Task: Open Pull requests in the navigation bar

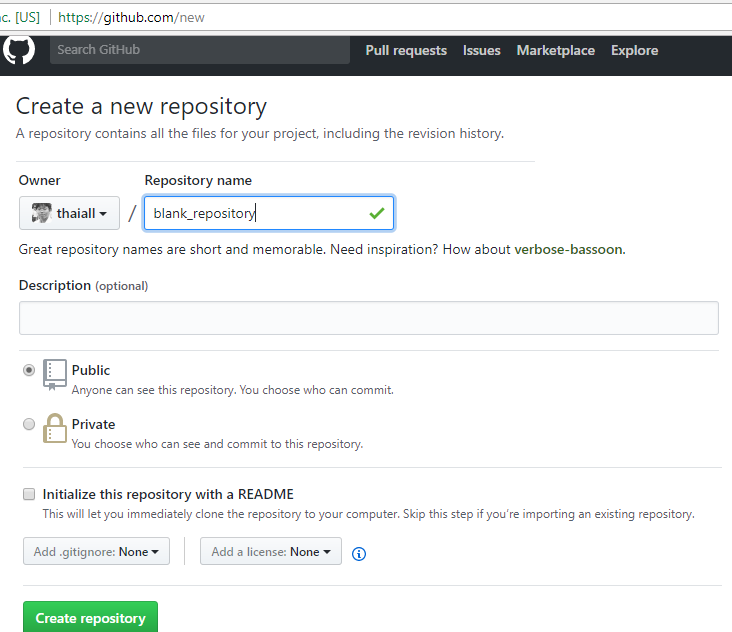Action: pyautogui.click(x=406, y=50)
